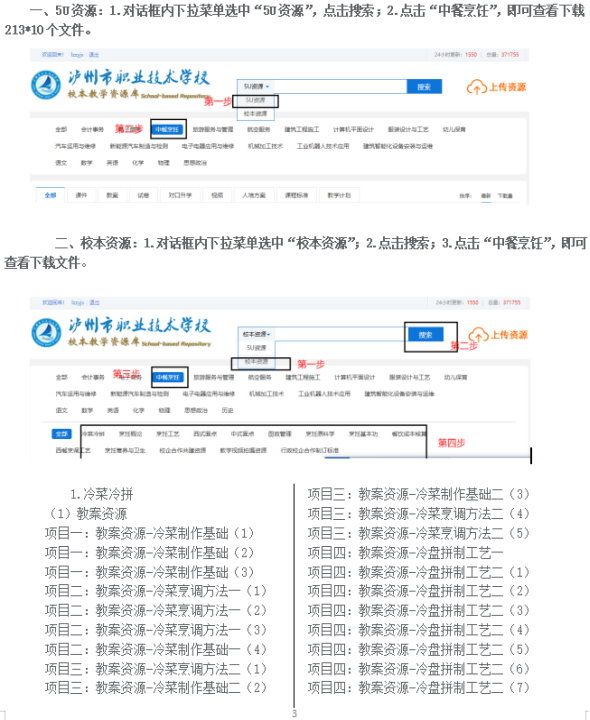Viewport: 590px width, 720px height.
Task: Click the 历史 subject link
Action: coord(227,410)
